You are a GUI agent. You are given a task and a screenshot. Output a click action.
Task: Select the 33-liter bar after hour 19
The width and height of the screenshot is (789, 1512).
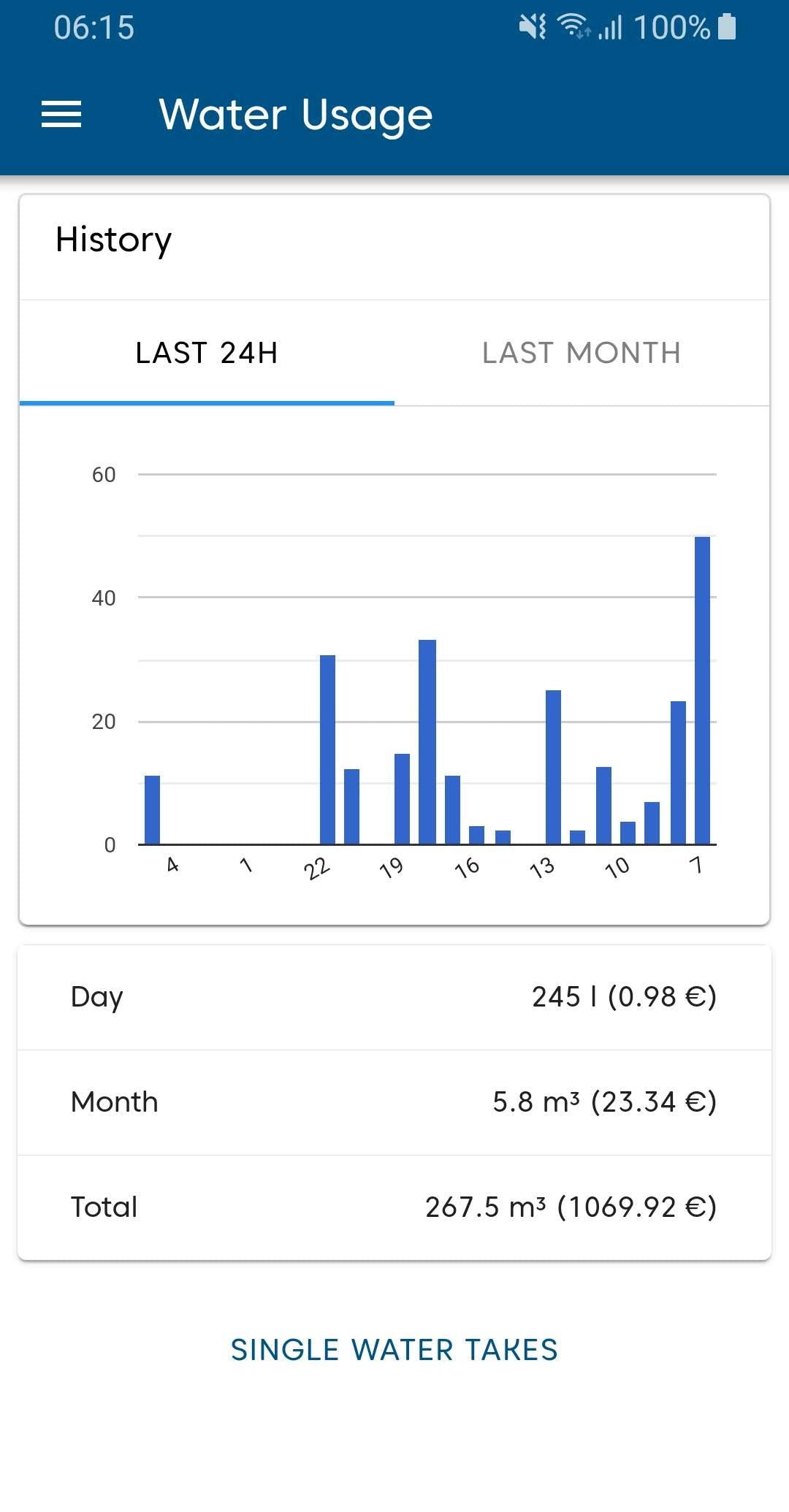click(x=427, y=741)
